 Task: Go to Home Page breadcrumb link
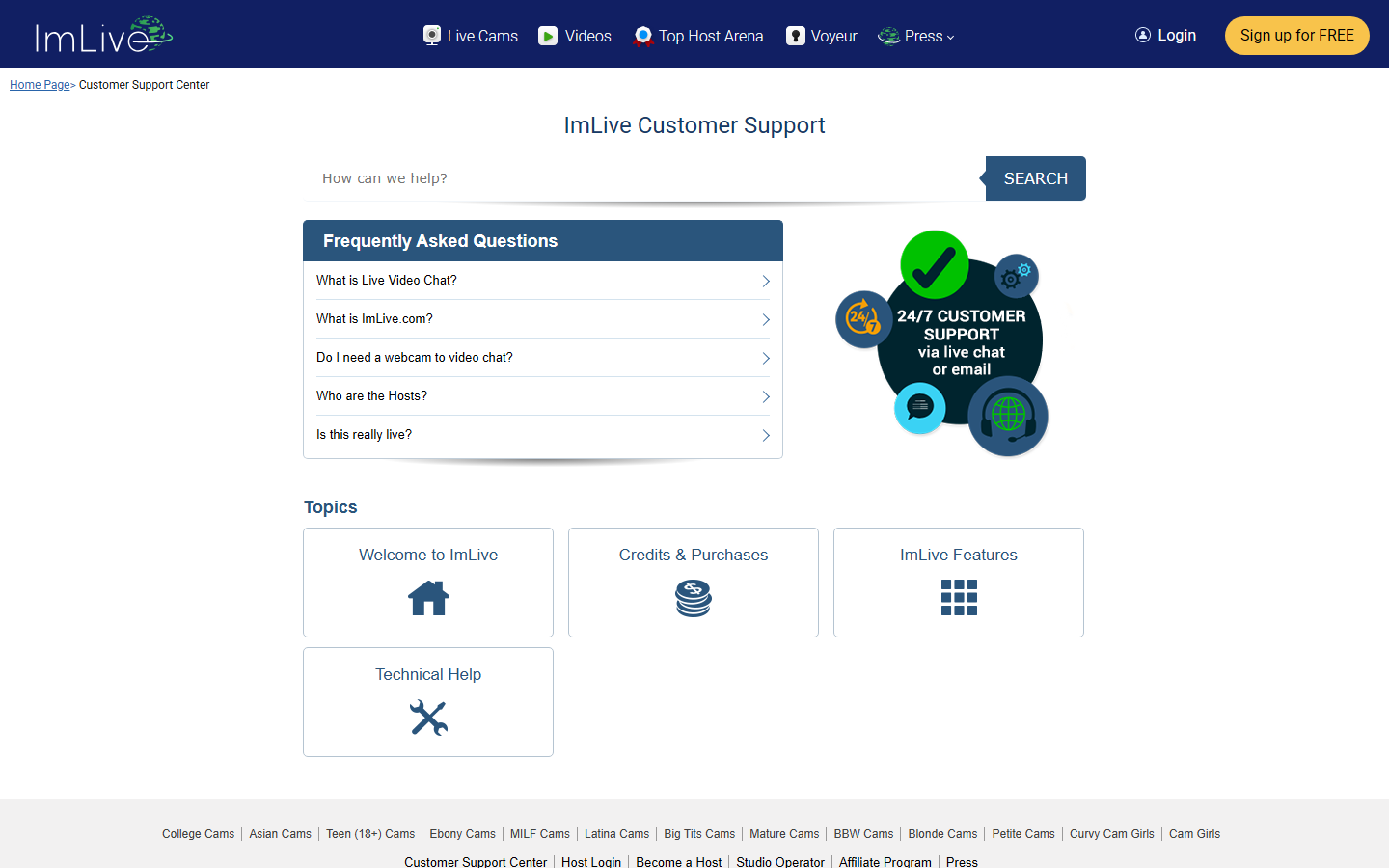40,85
